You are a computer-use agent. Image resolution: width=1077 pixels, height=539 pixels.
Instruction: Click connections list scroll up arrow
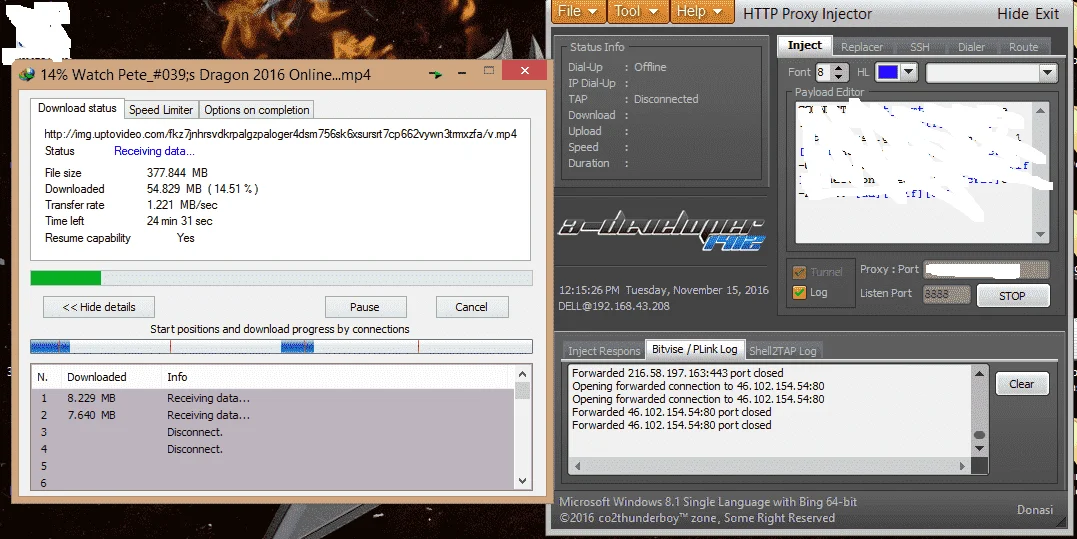click(x=522, y=374)
